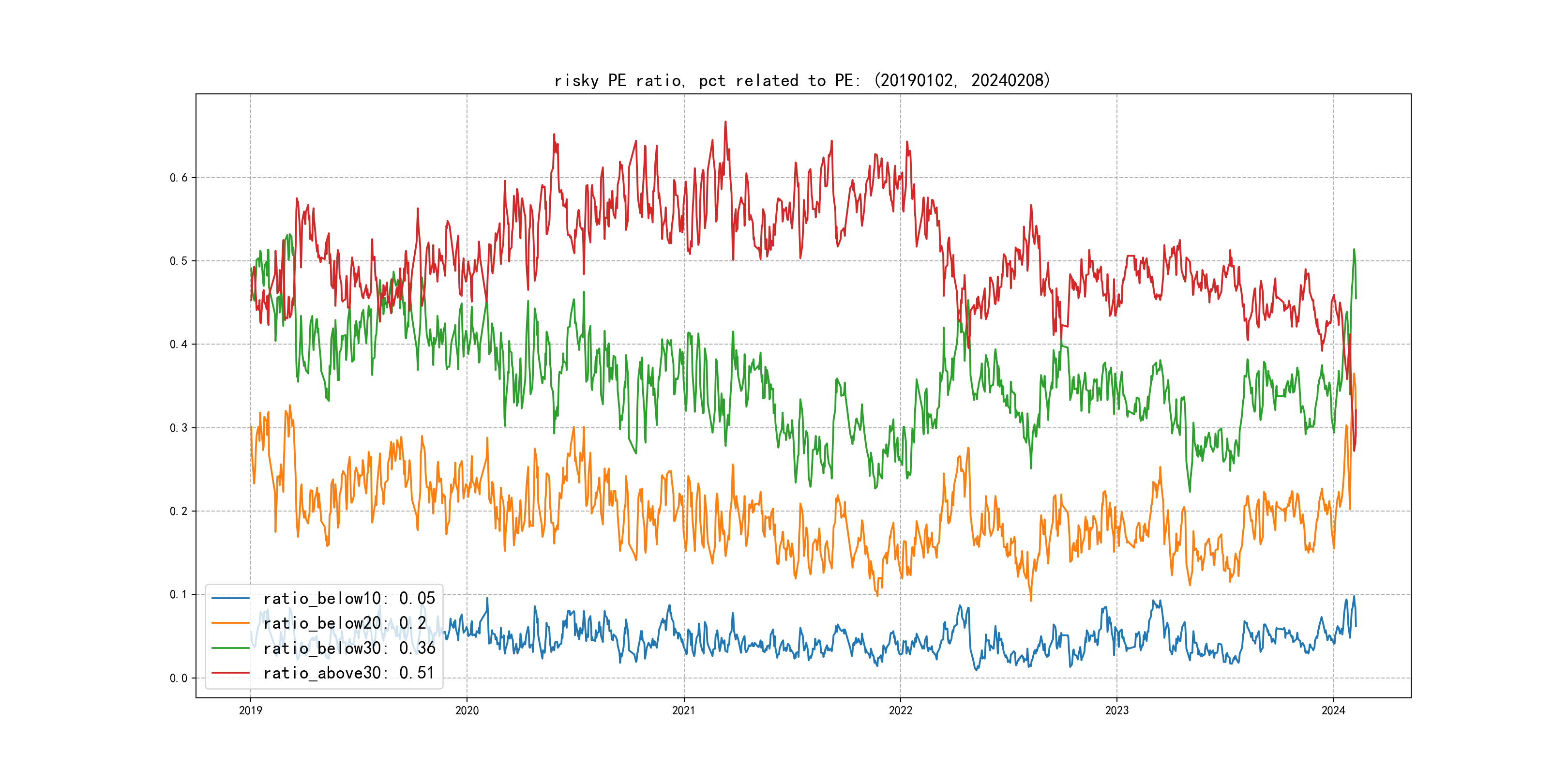1568x784 pixels.
Task: Click the 2022 x-axis tick label
Action: point(900,710)
